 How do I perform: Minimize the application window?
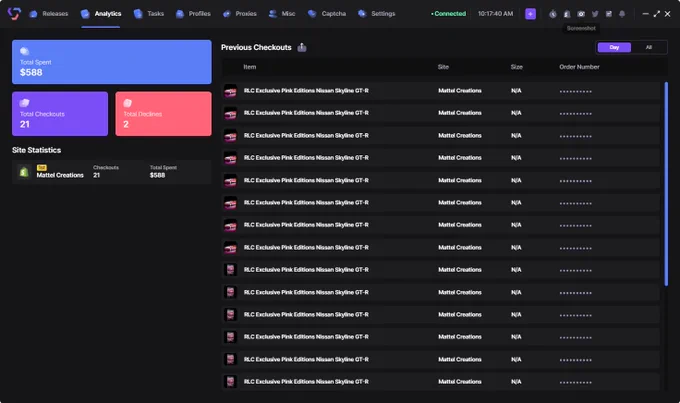tap(645, 14)
